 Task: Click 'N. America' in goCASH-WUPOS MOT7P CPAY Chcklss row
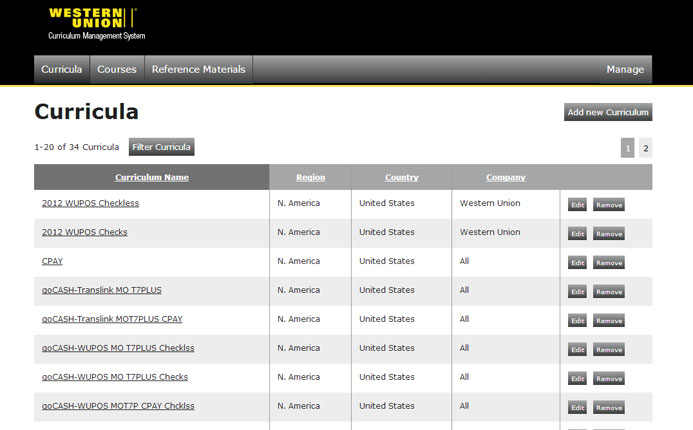coord(299,406)
